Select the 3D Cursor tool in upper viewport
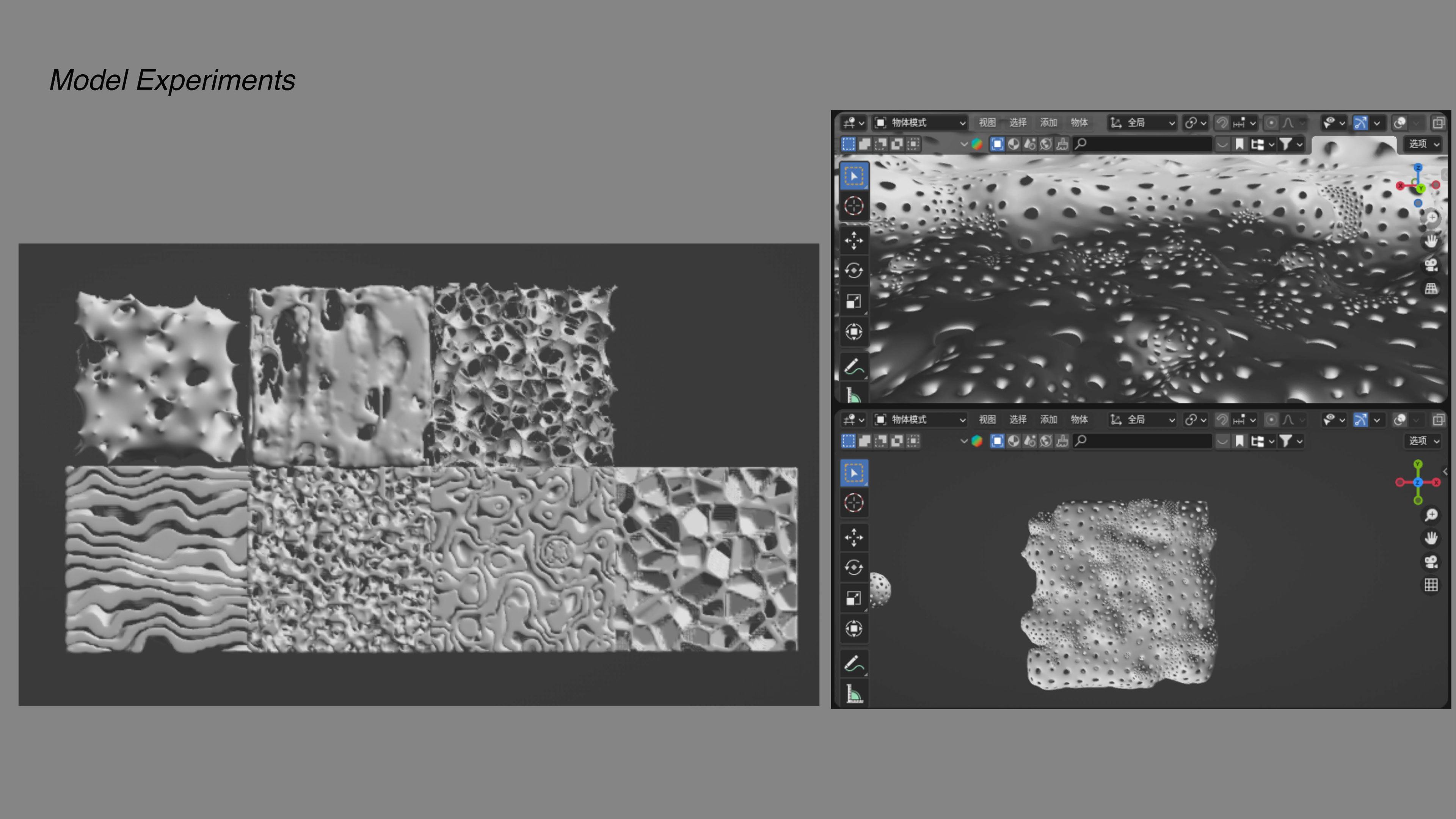The height and width of the screenshot is (819, 1456). [854, 206]
